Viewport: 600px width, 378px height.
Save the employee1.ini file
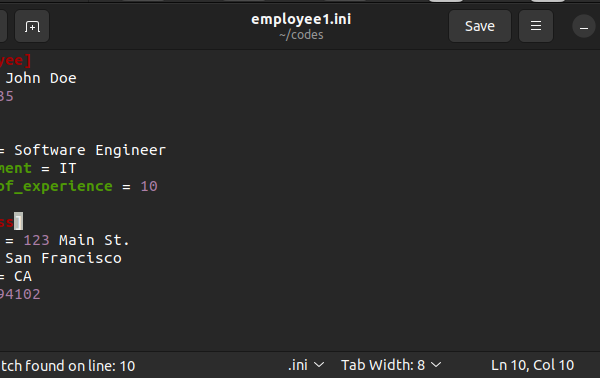pyautogui.click(x=480, y=26)
